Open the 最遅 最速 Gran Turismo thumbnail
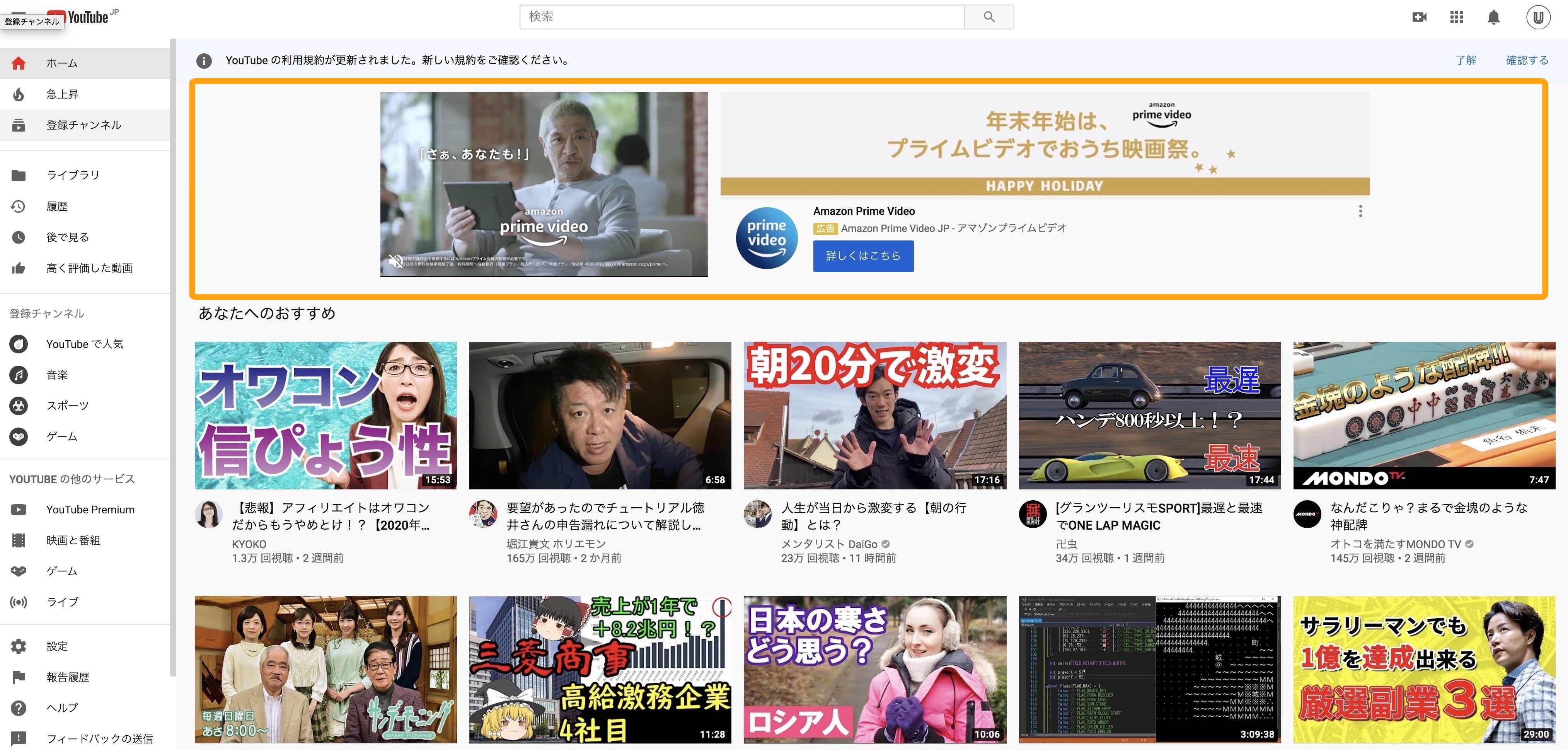The image size is (1568, 750). click(1150, 415)
